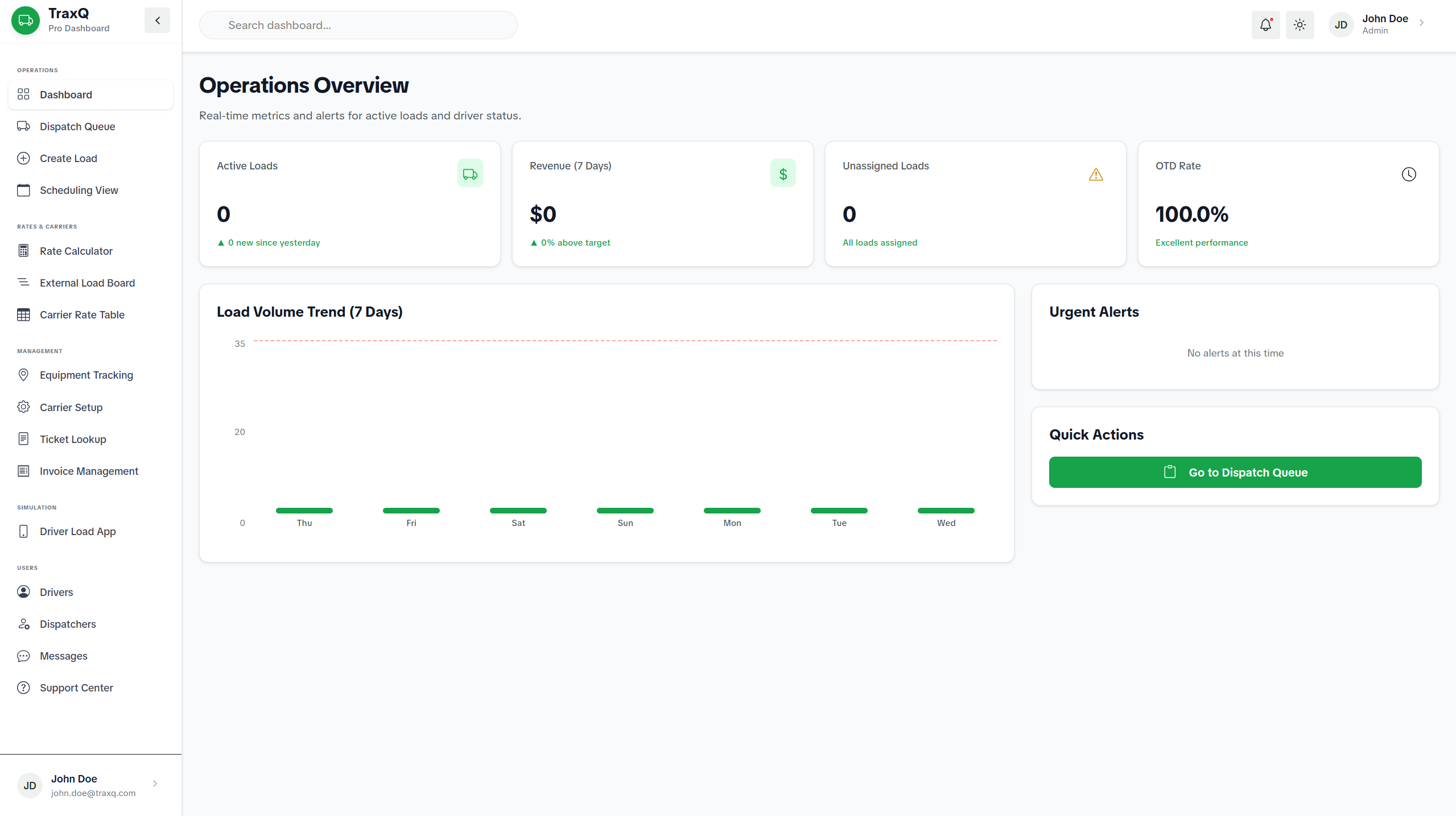Click the dashboard search field
This screenshot has width=1456, height=816.
pos(358,25)
